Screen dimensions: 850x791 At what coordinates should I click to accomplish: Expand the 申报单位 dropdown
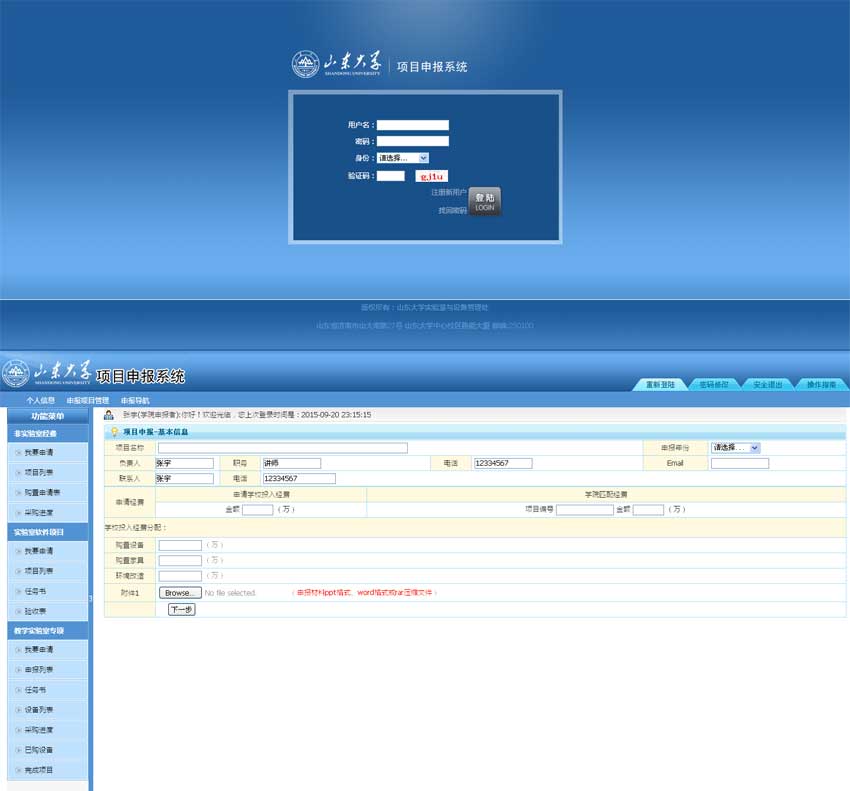[x=735, y=448]
